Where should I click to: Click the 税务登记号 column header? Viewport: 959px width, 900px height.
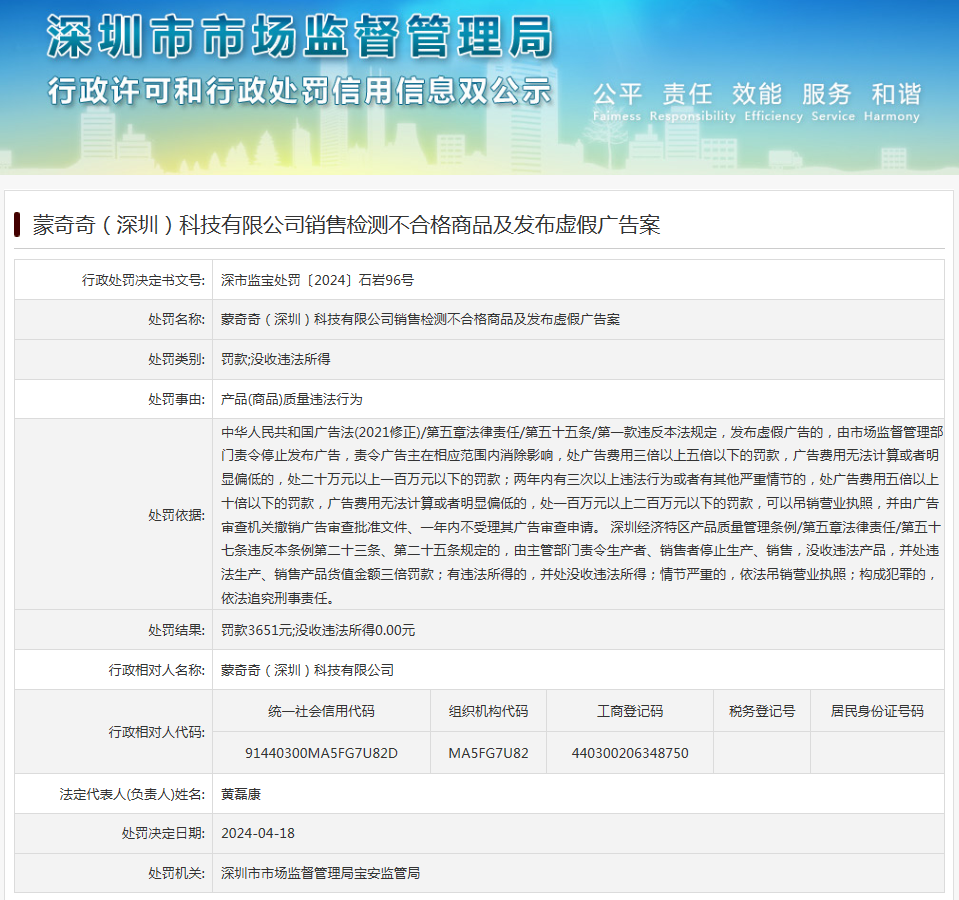[762, 711]
